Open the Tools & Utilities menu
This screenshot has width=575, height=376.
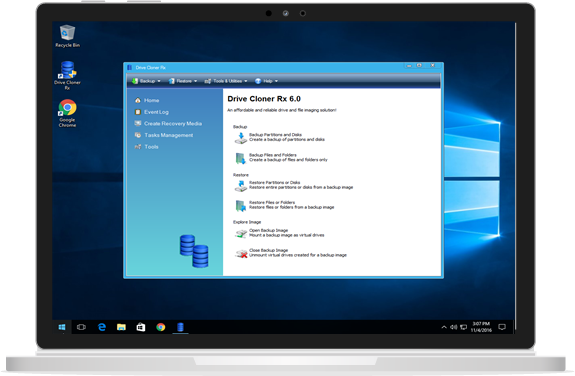pos(226,81)
